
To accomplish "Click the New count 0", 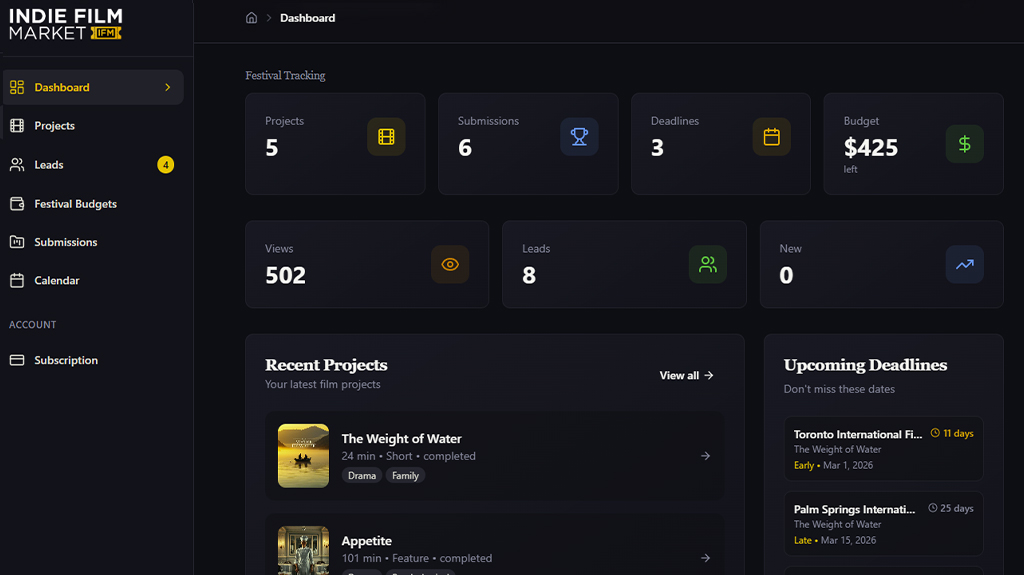I will click(786, 275).
